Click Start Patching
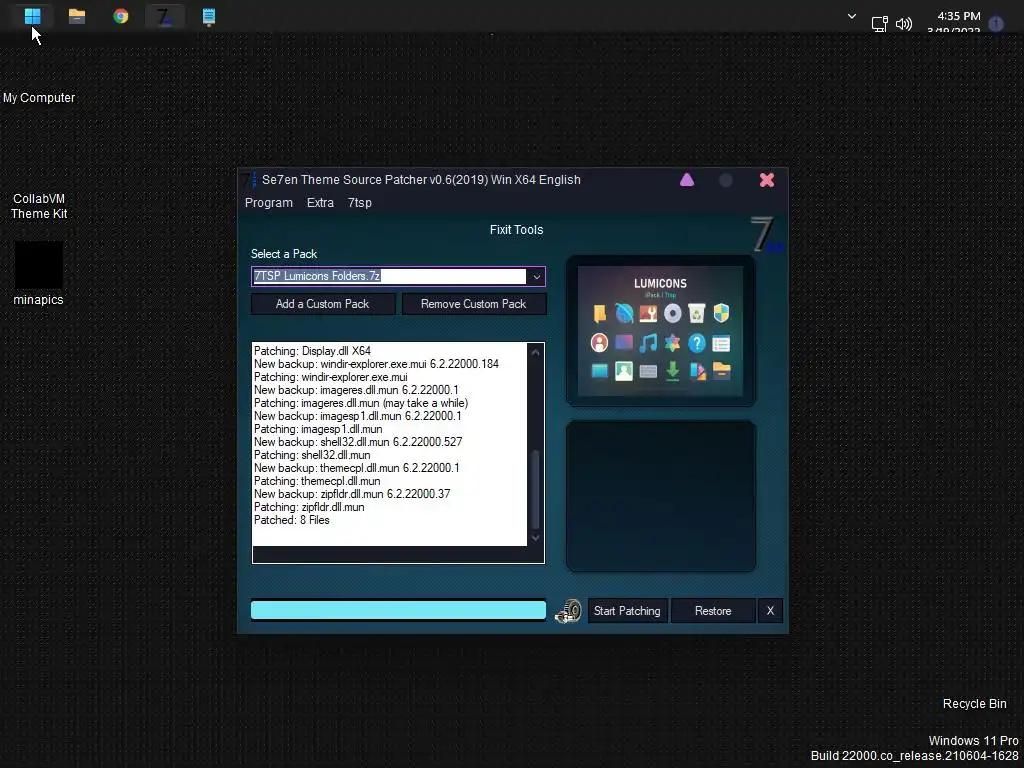The width and height of the screenshot is (1024, 768). click(x=627, y=611)
